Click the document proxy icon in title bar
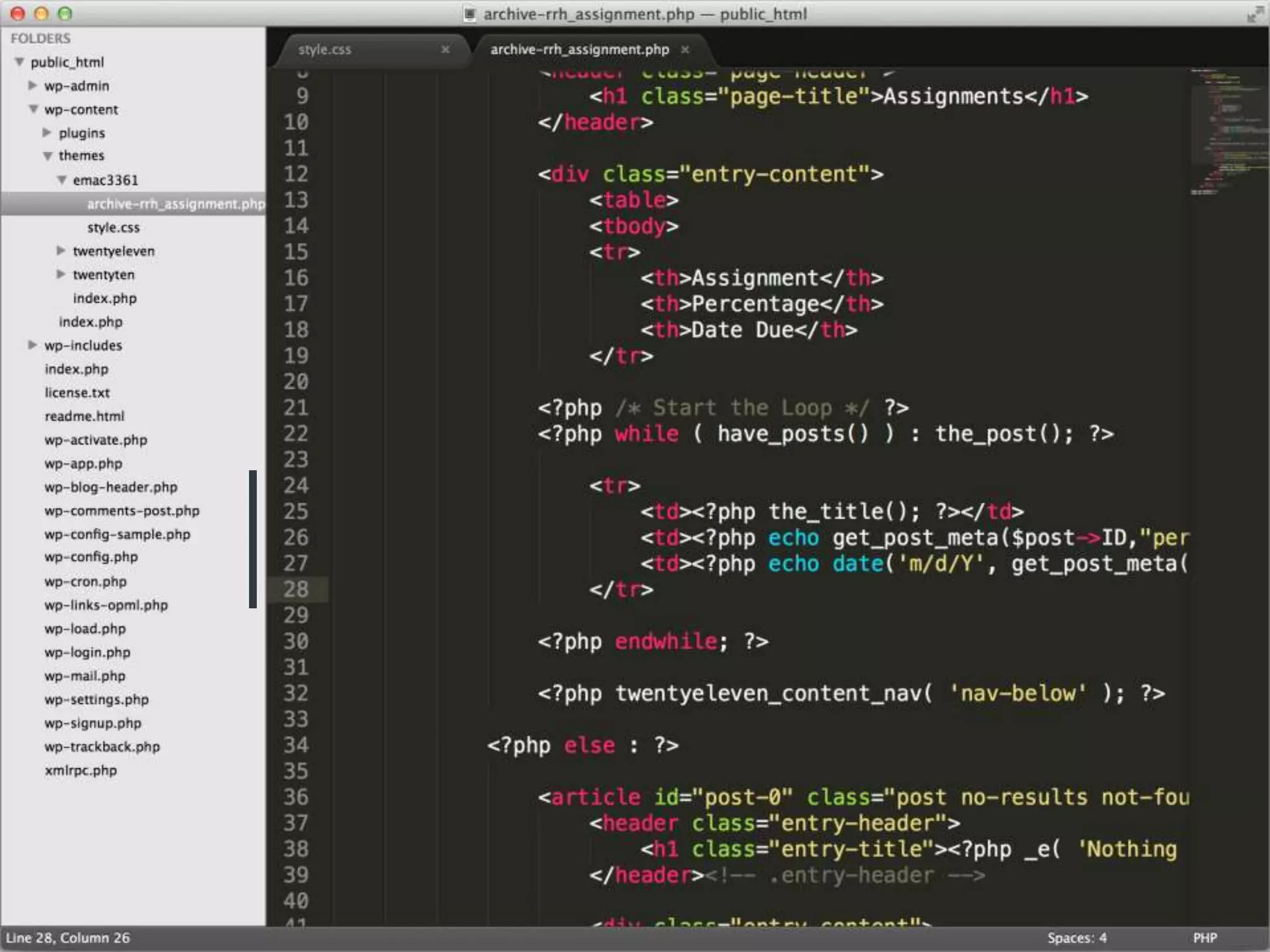Screen dimensions: 1270x952 (x=470, y=14)
